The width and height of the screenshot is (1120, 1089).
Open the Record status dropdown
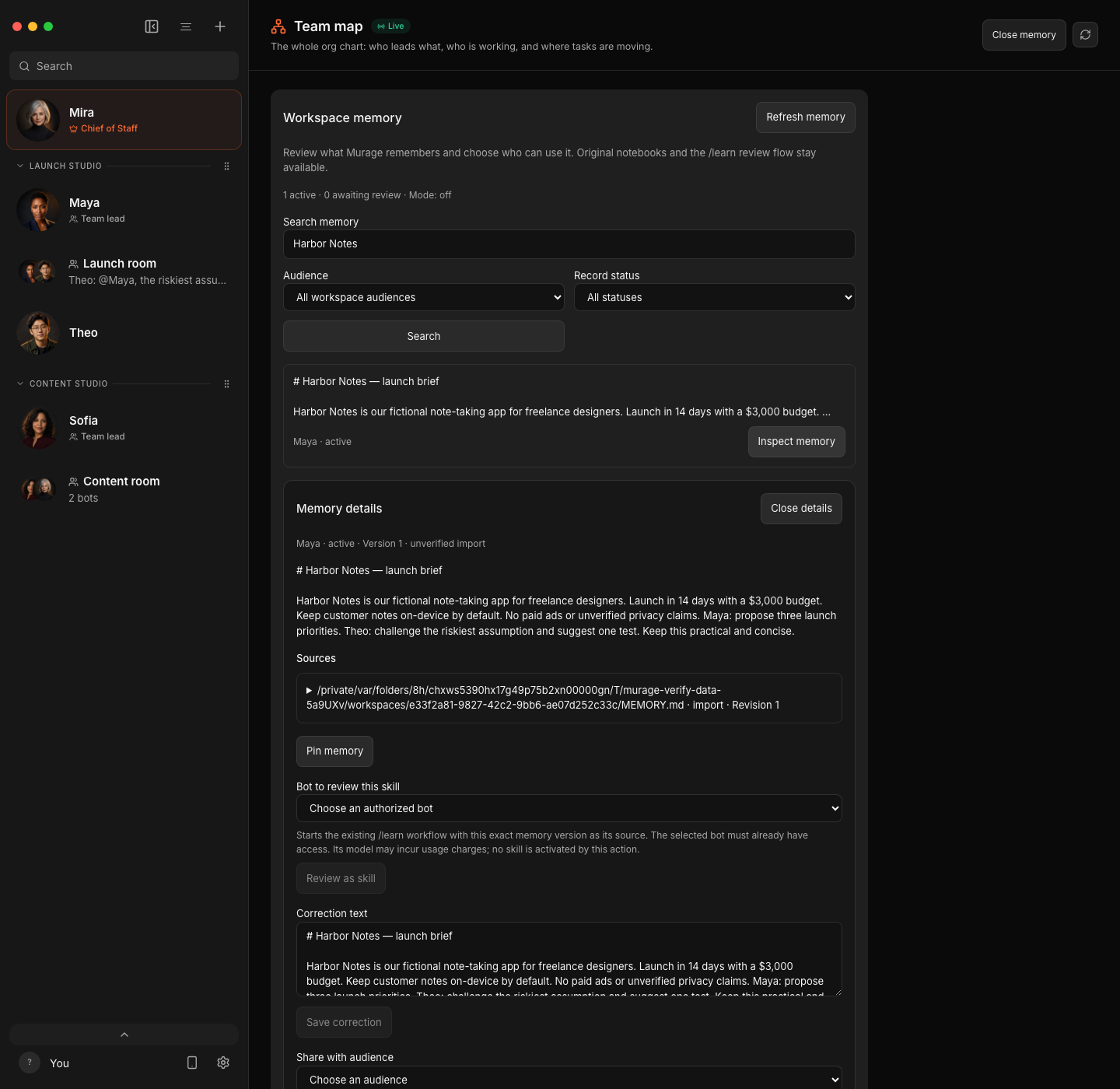click(715, 297)
